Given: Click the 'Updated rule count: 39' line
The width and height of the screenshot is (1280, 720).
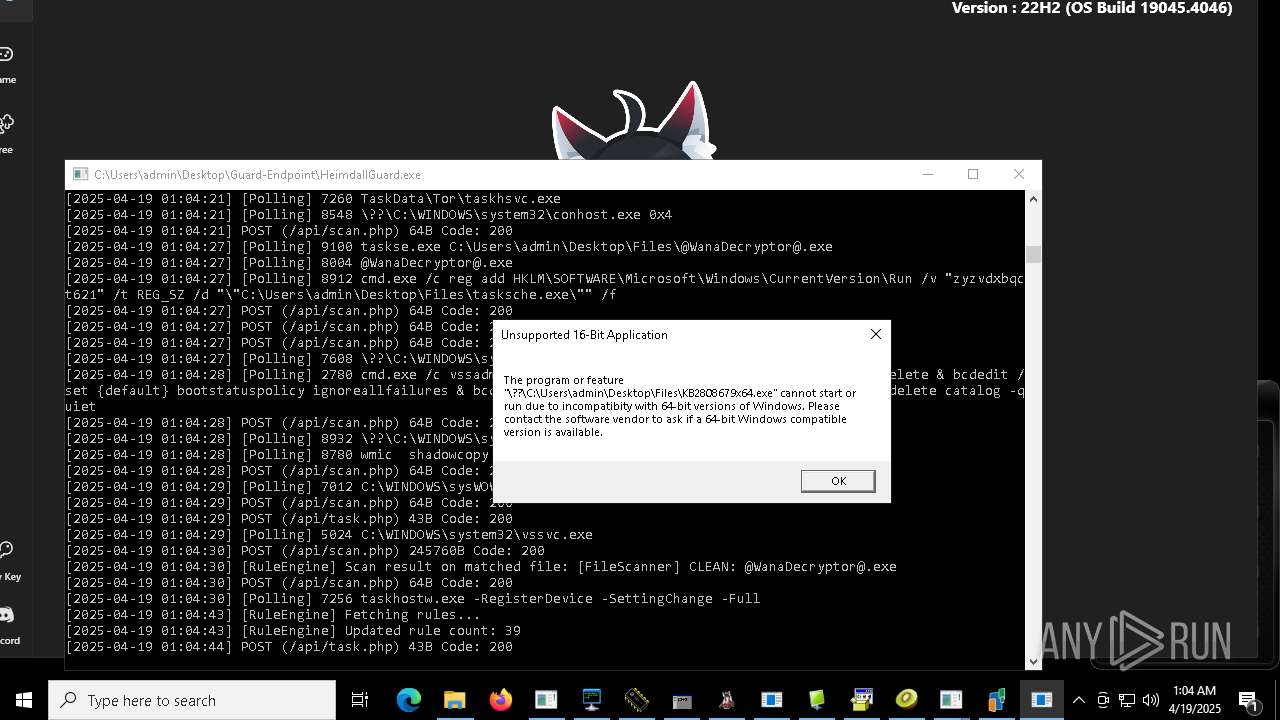Looking at the screenshot, I should click(293, 630).
